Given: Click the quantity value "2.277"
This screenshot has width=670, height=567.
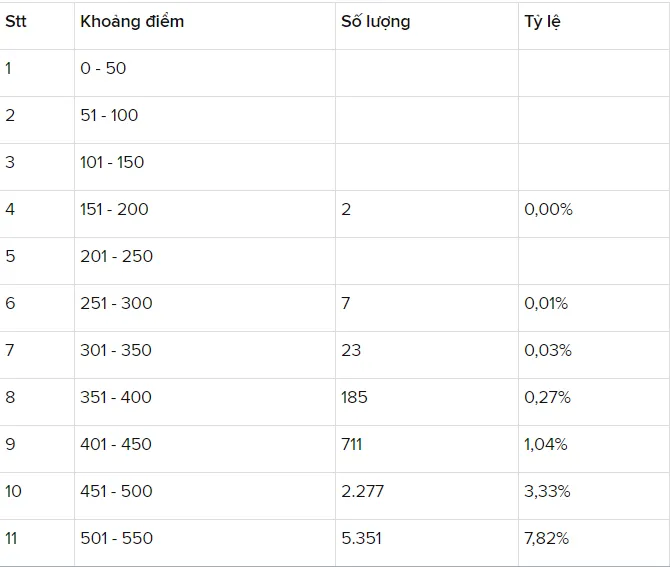Looking at the screenshot, I should pos(362,491).
